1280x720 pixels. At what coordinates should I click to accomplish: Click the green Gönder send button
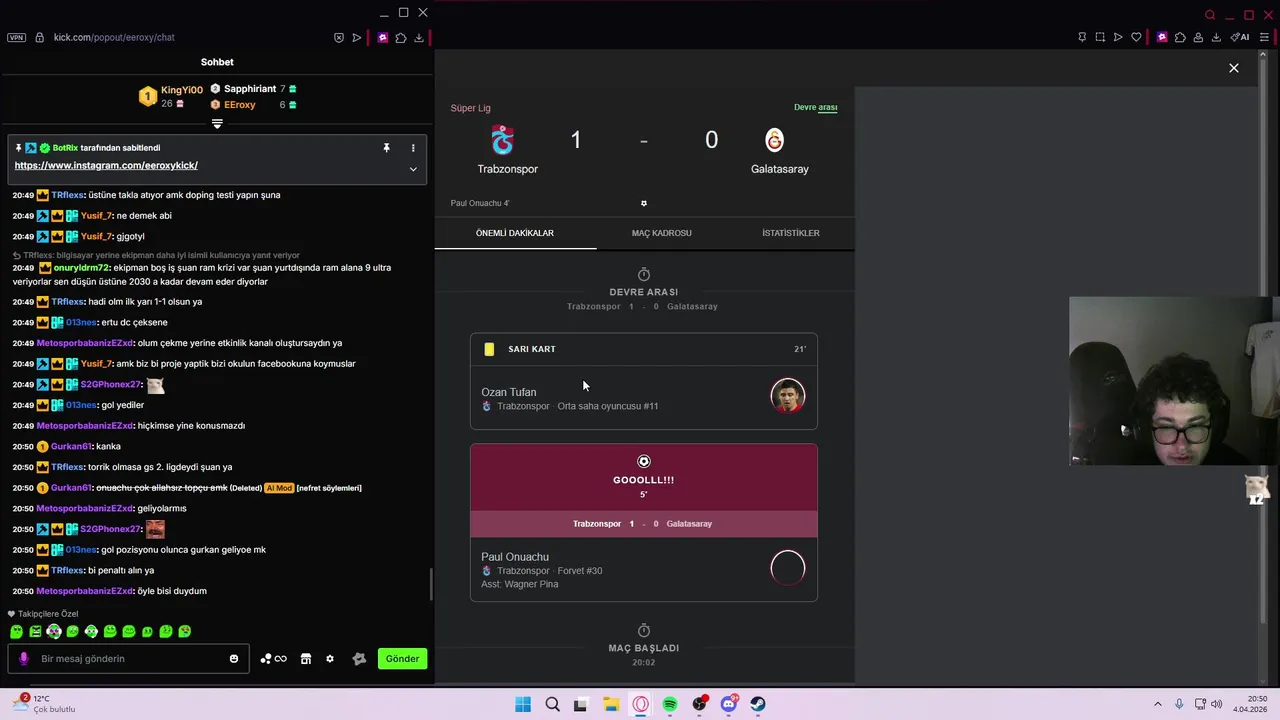pos(402,659)
